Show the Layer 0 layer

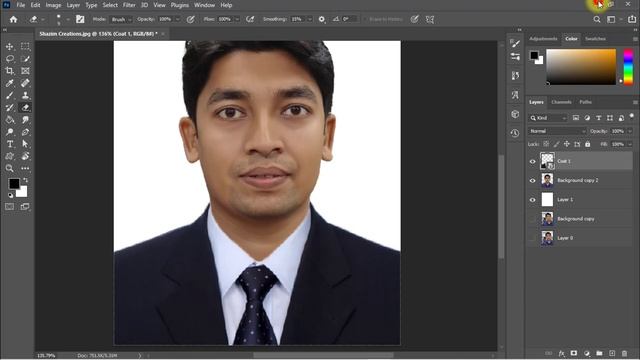(x=532, y=238)
